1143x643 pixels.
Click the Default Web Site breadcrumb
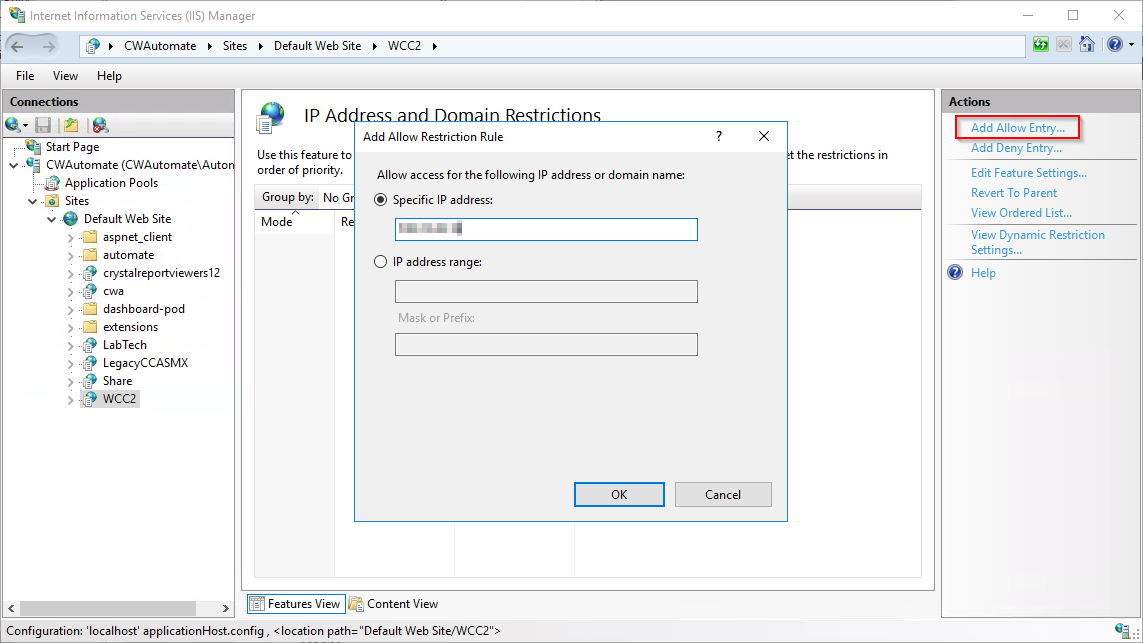click(x=317, y=46)
